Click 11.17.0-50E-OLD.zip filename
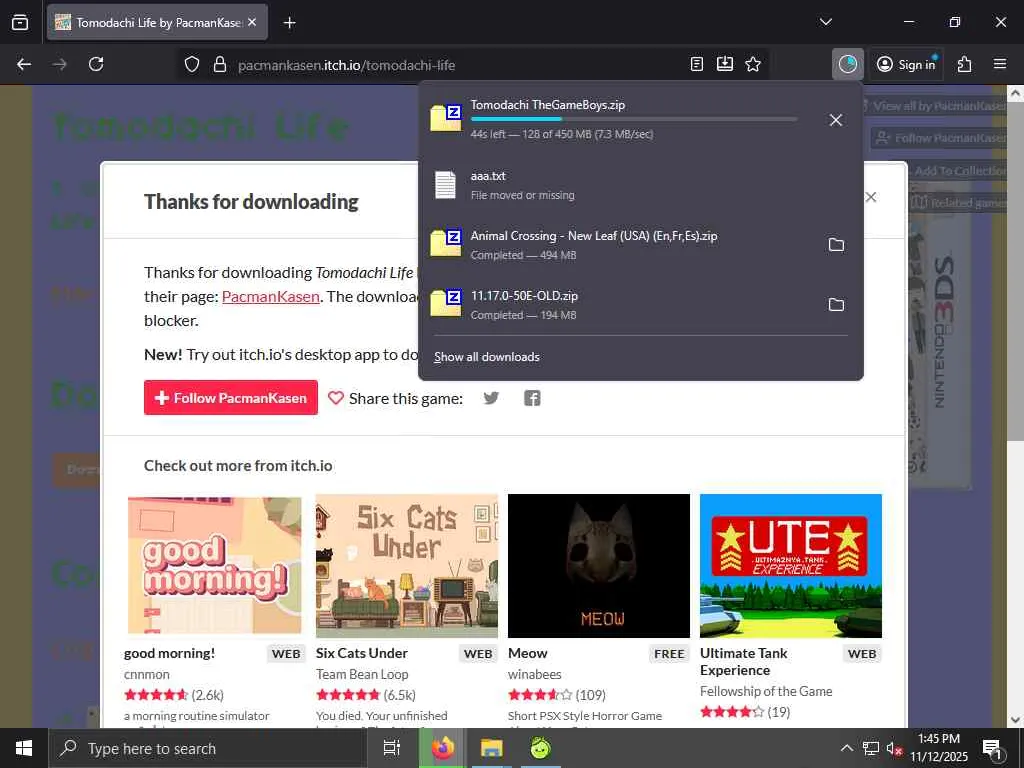Image resolution: width=1024 pixels, height=768 pixels. point(524,296)
